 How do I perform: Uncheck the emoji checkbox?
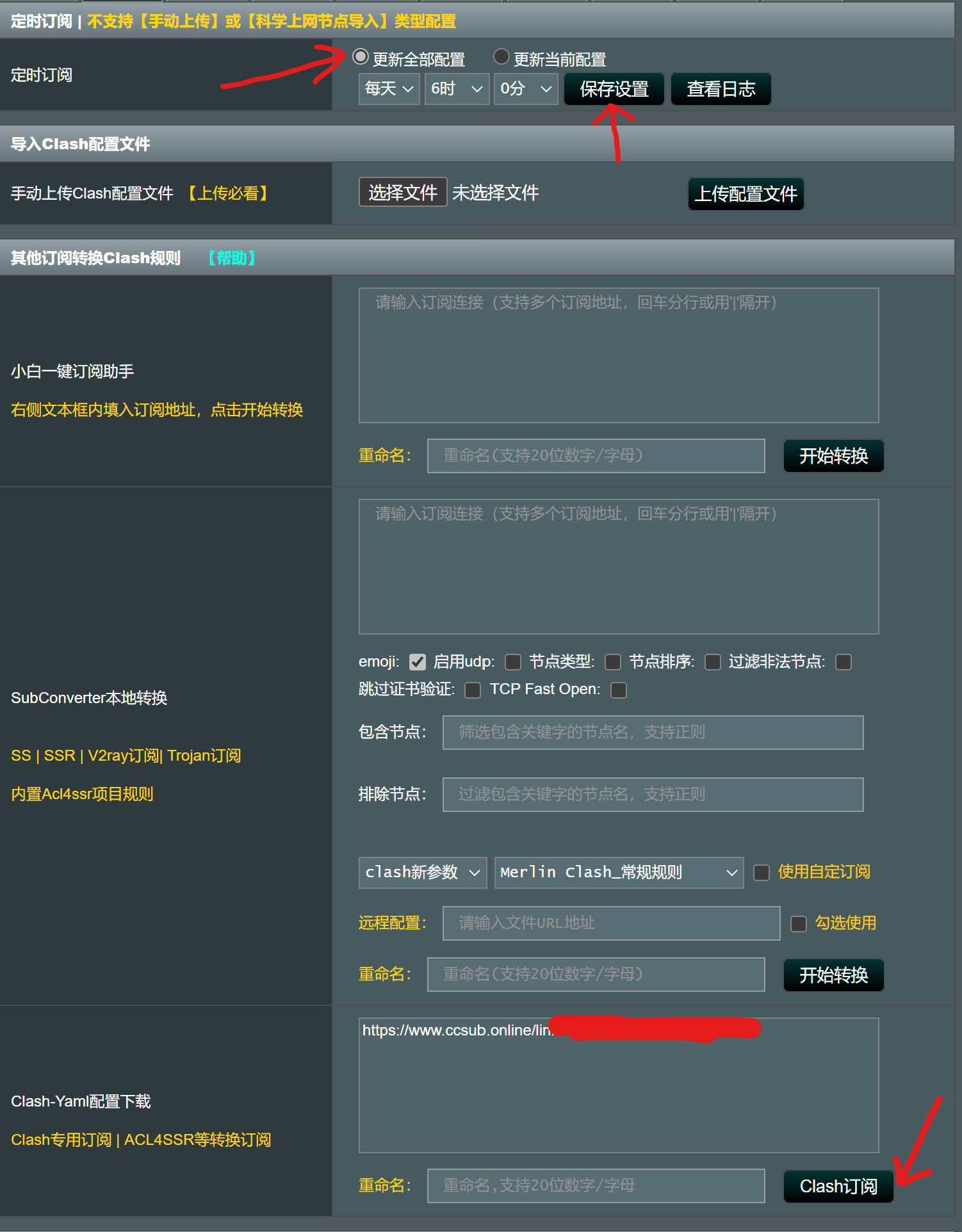coord(418,662)
